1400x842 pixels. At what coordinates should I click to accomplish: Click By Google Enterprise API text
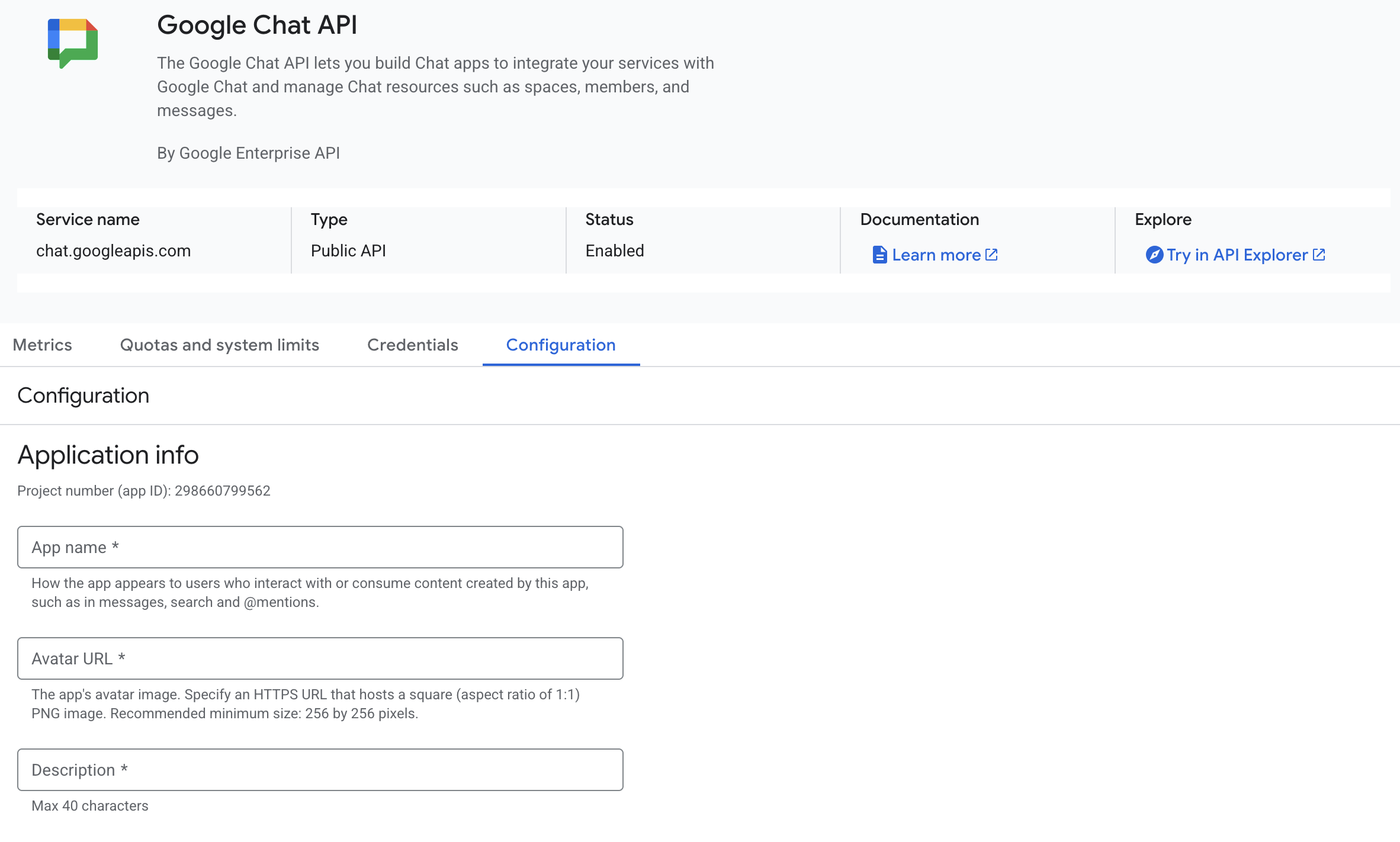click(x=248, y=153)
